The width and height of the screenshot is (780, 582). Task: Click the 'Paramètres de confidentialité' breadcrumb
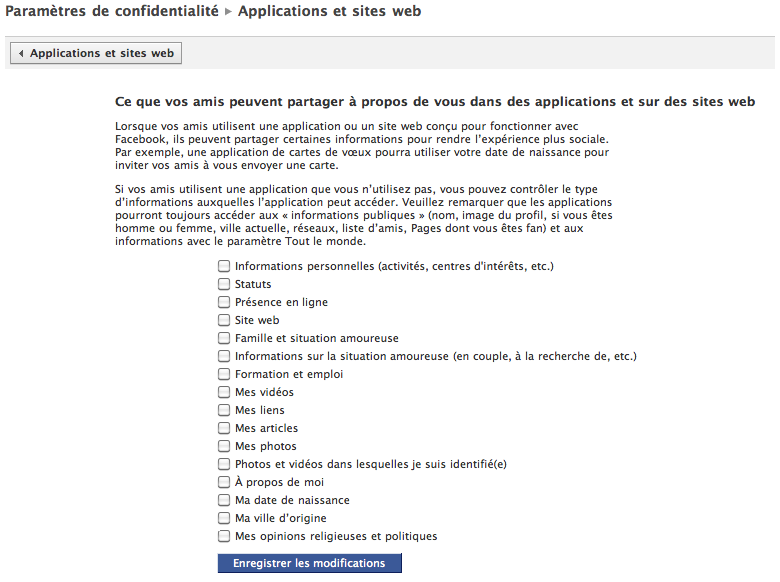click(x=111, y=12)
